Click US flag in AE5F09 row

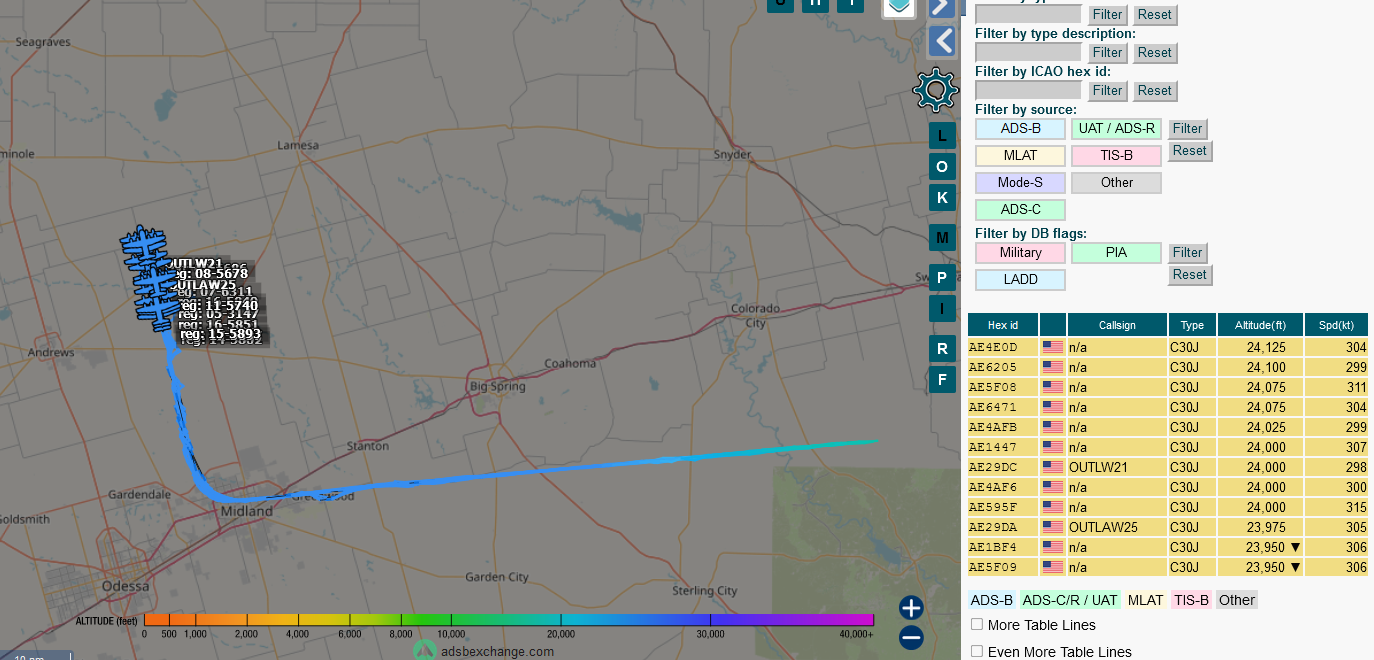click(x=1053, y=567)
